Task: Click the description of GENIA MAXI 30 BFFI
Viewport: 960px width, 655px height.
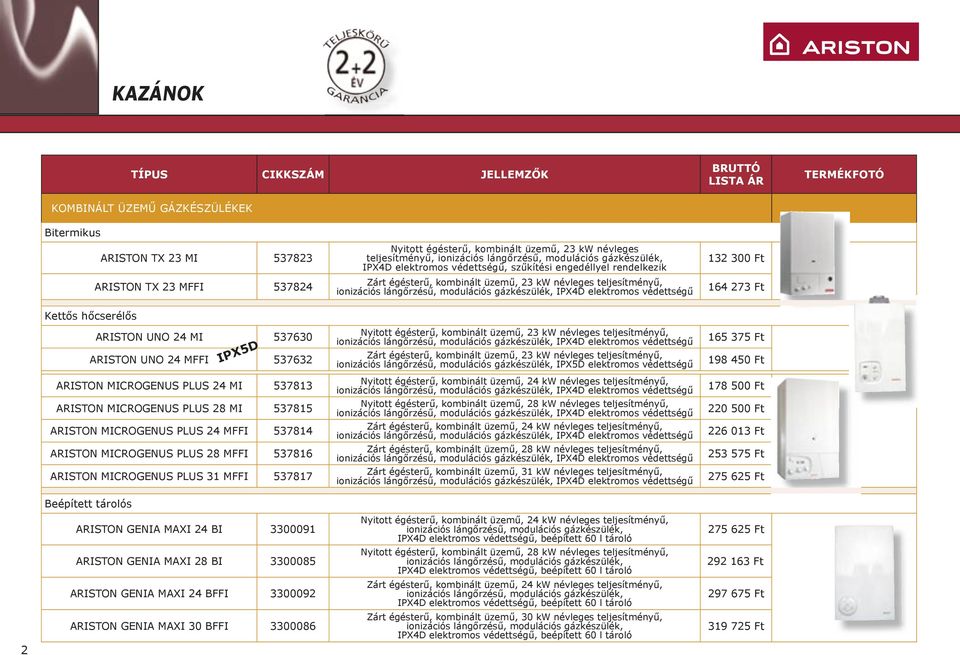Action: coord(514,626)
